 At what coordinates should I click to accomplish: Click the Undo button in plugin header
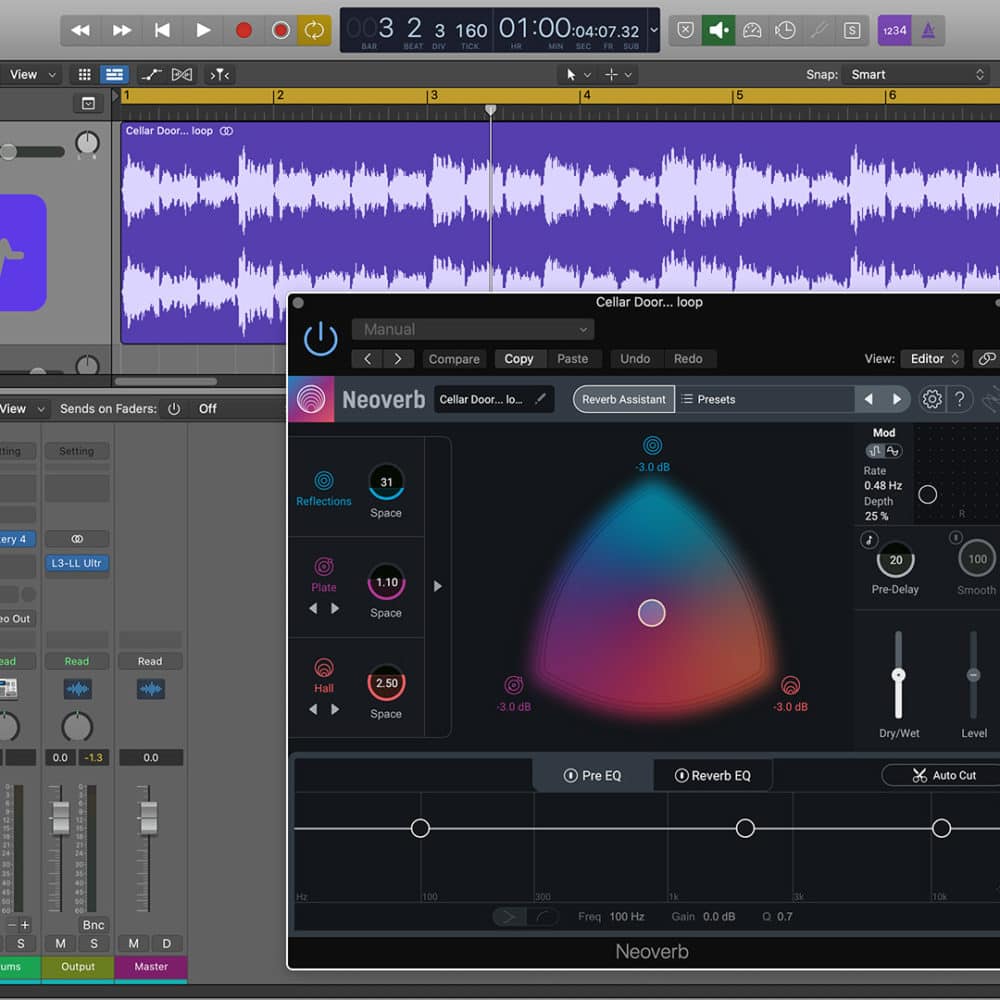635,358
